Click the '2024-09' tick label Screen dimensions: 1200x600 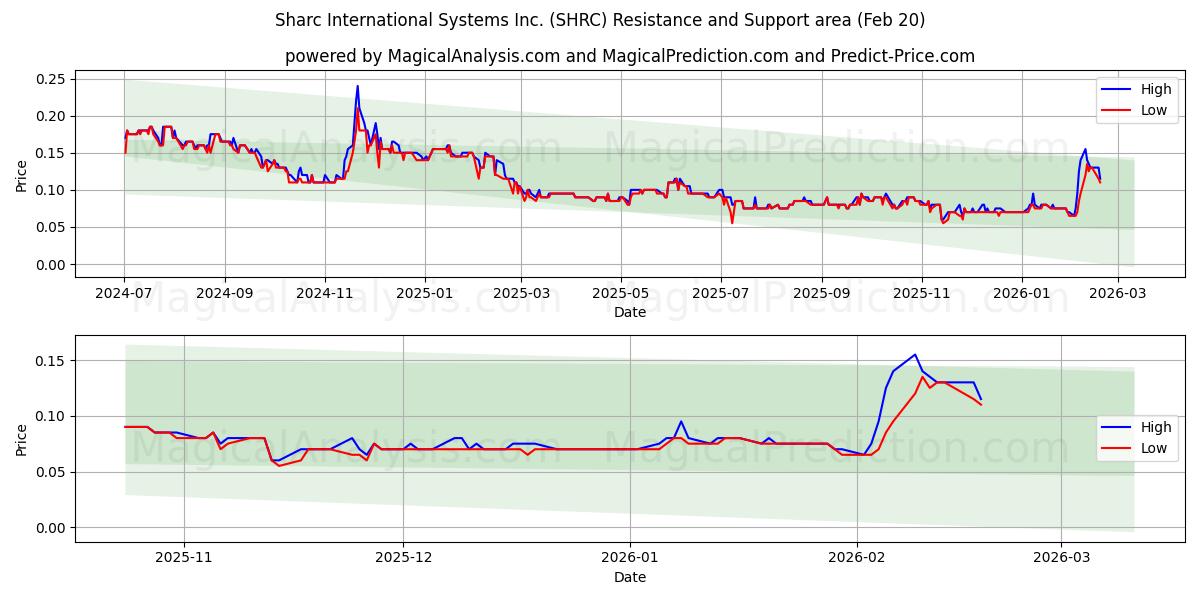point(224,294)
